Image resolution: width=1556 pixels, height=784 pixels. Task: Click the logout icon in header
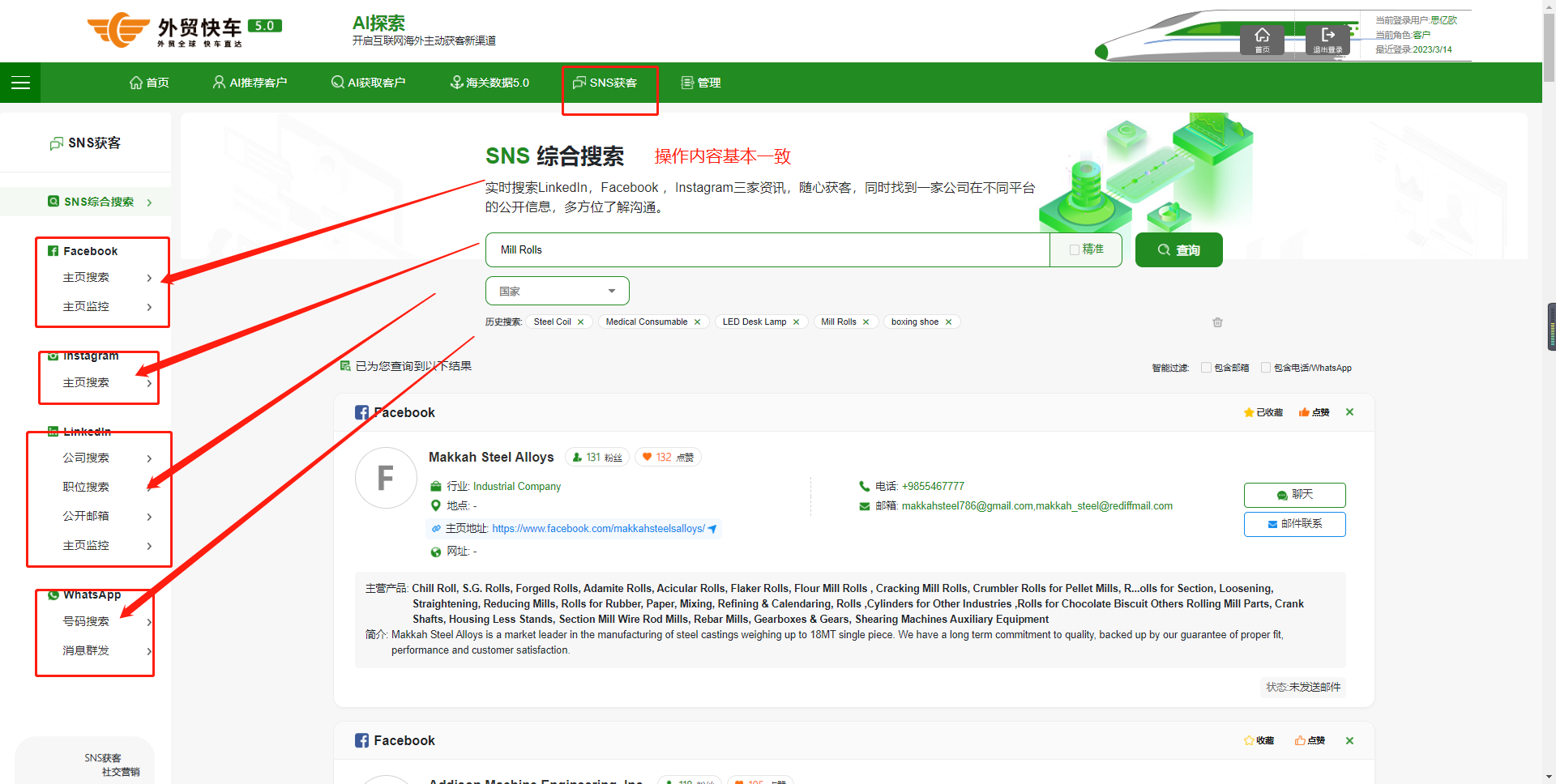(x=1327, y=39)
